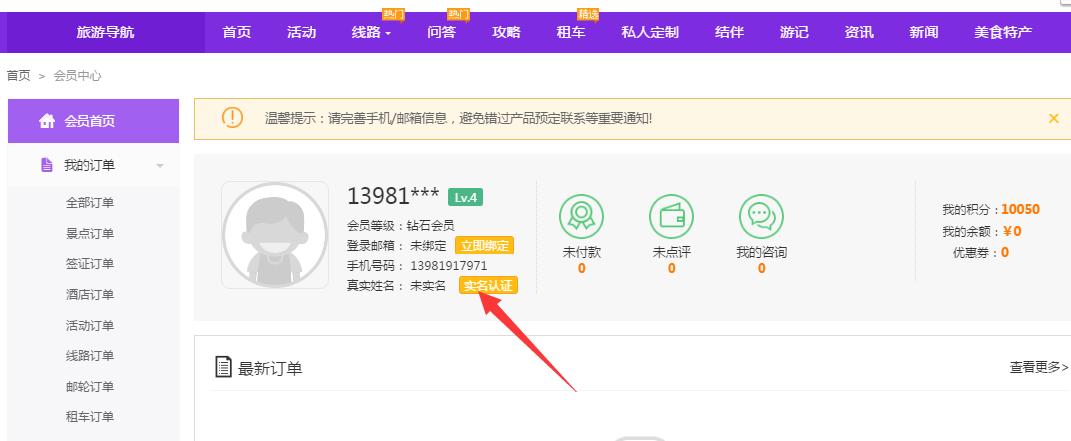Click the unpaid orders medal icon
The width and height of the screenshot is (1071, 441).
(x=581, y=215)
